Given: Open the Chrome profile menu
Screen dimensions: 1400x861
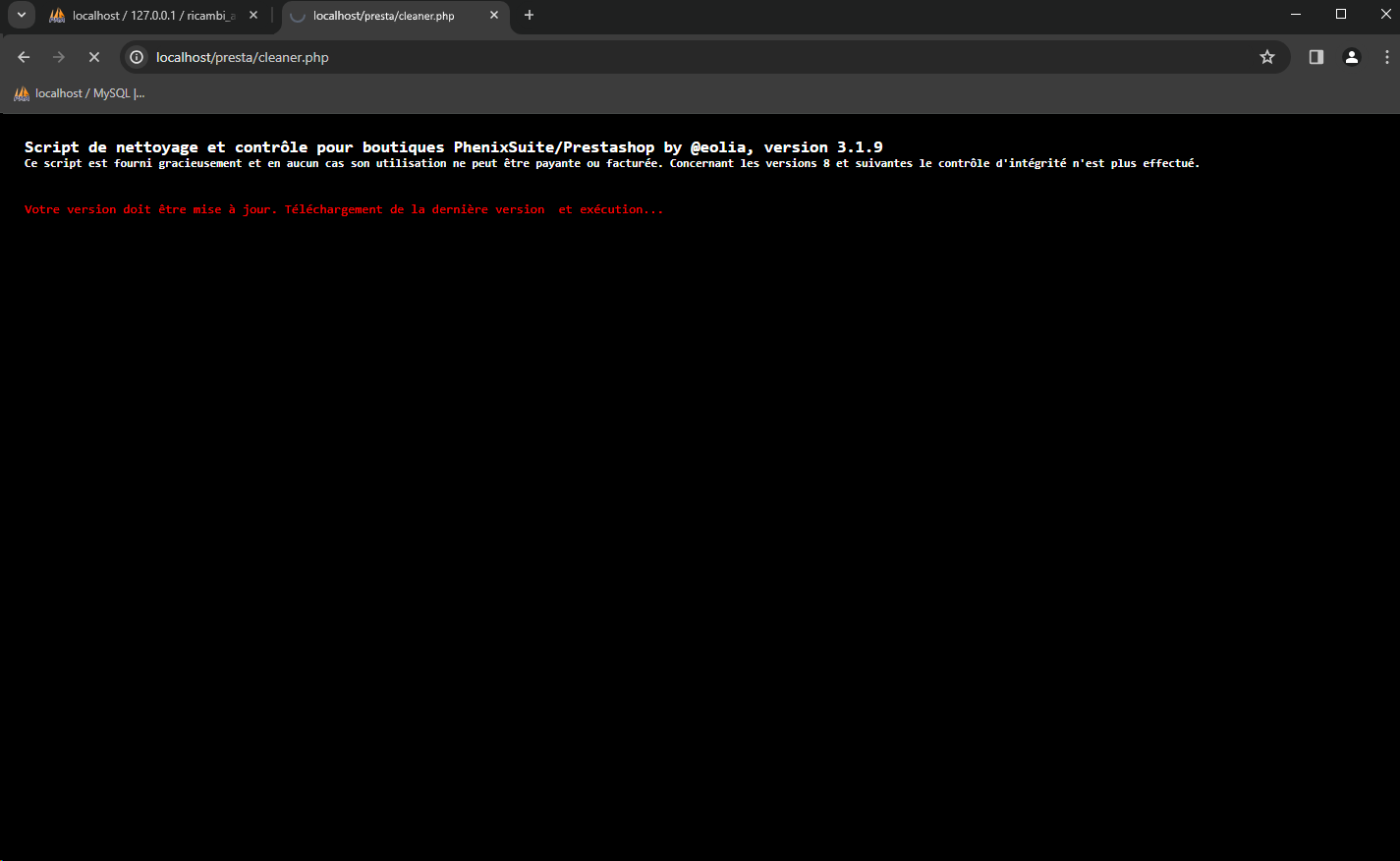Looking at the screenshot, I should click(x=1352, y=57).
